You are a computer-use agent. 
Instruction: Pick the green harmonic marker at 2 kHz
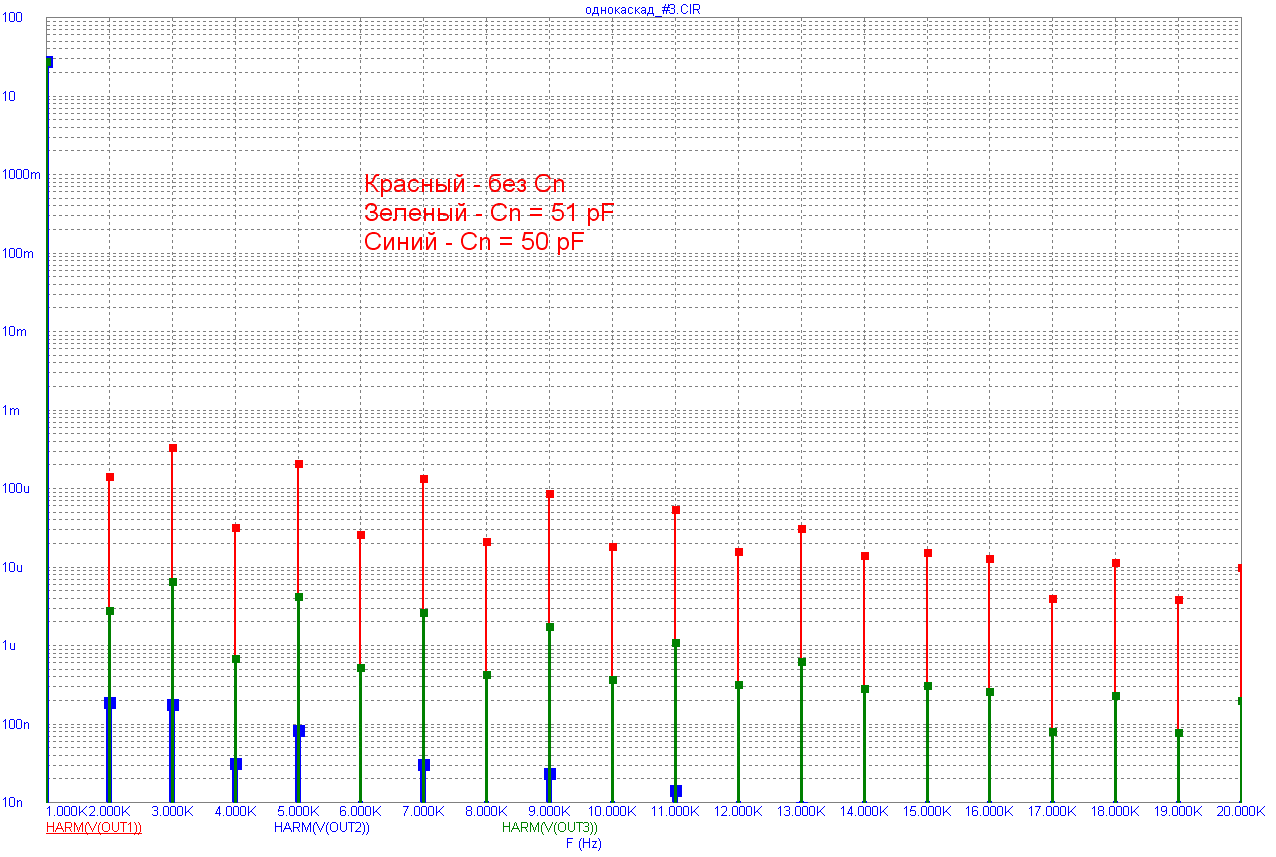click(110, 611)
